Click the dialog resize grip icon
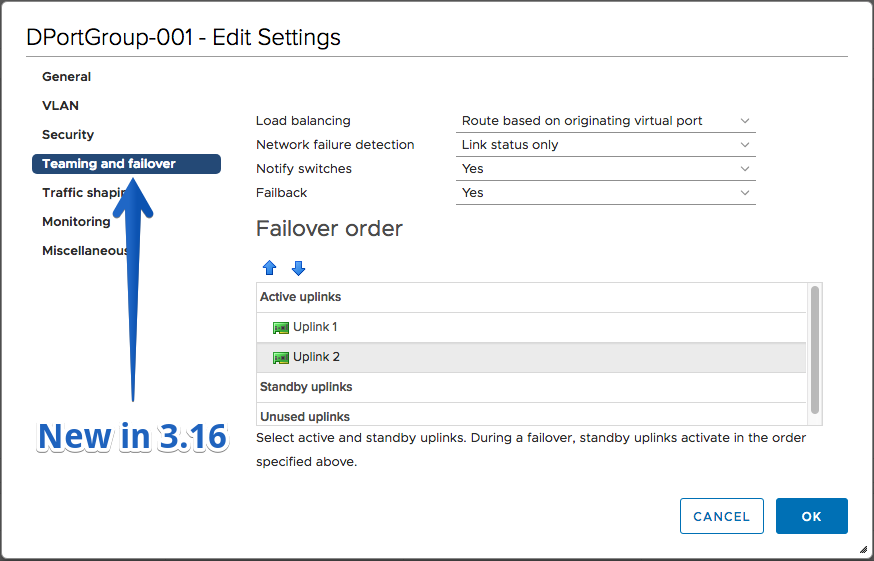This screenshot has width=874, height=561. point(863,549)
